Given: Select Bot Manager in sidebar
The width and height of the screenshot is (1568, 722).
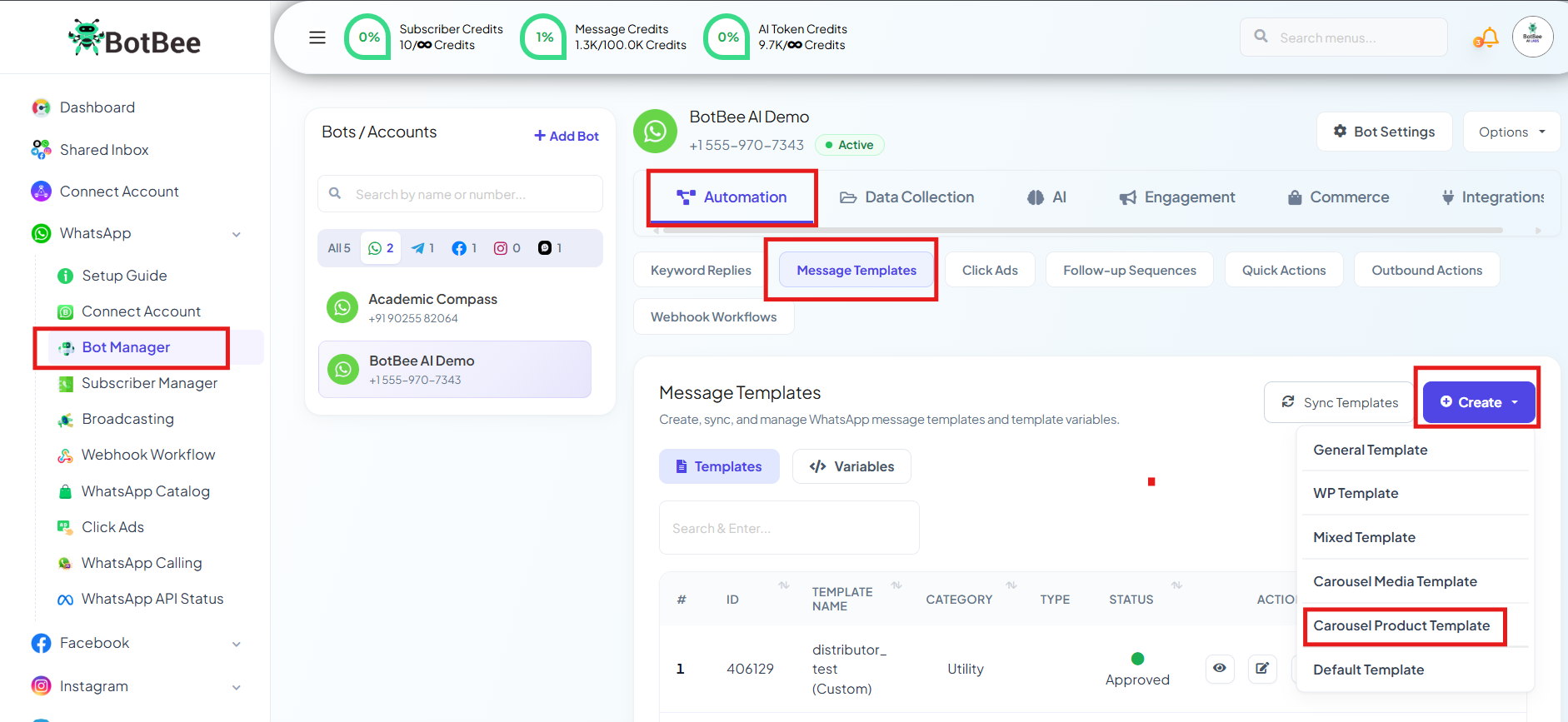Looking at the screenshot, I should point(126,347).
